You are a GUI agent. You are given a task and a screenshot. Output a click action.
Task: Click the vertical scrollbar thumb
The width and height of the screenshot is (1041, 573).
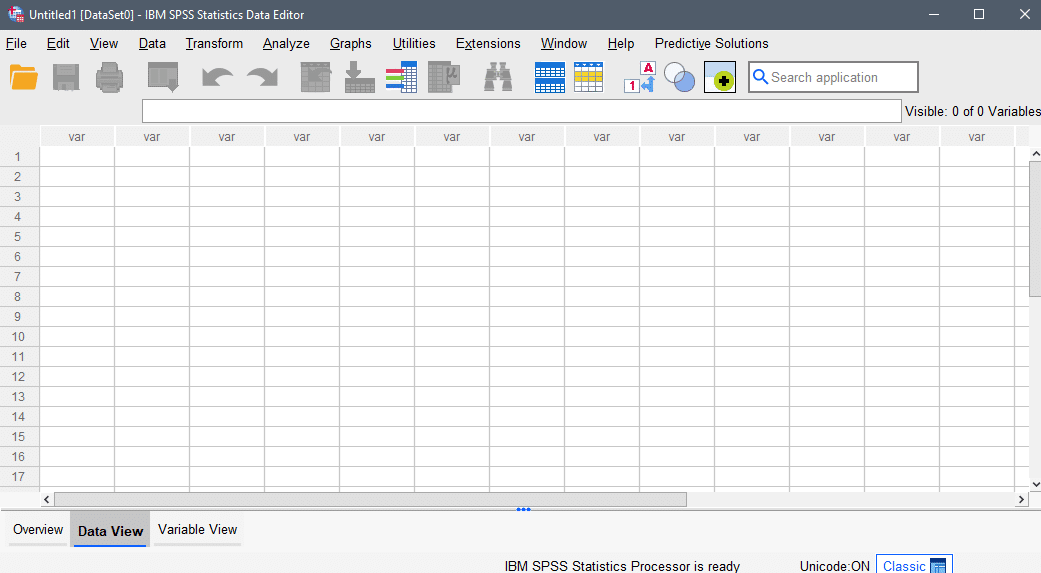pyautogui.click(x=1035, y=229)
